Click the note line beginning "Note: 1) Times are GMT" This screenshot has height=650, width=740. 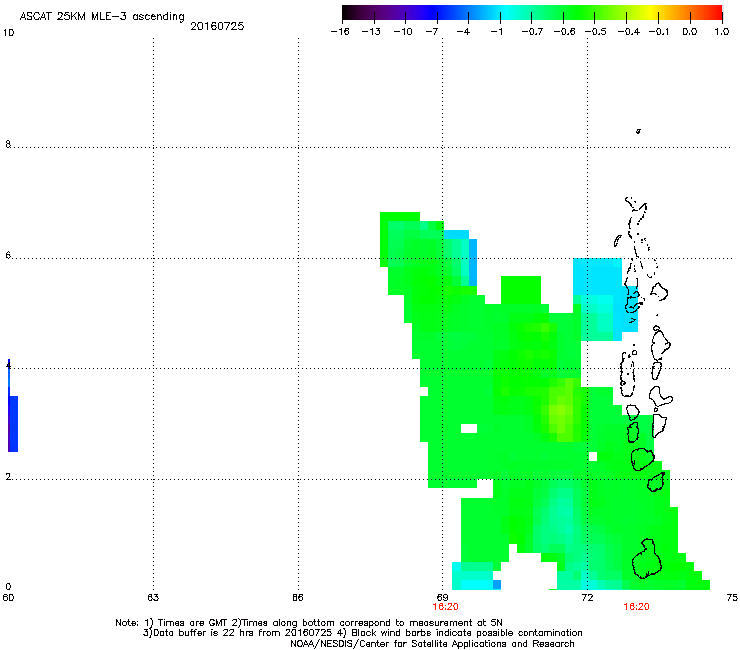(x=309, y=623)
